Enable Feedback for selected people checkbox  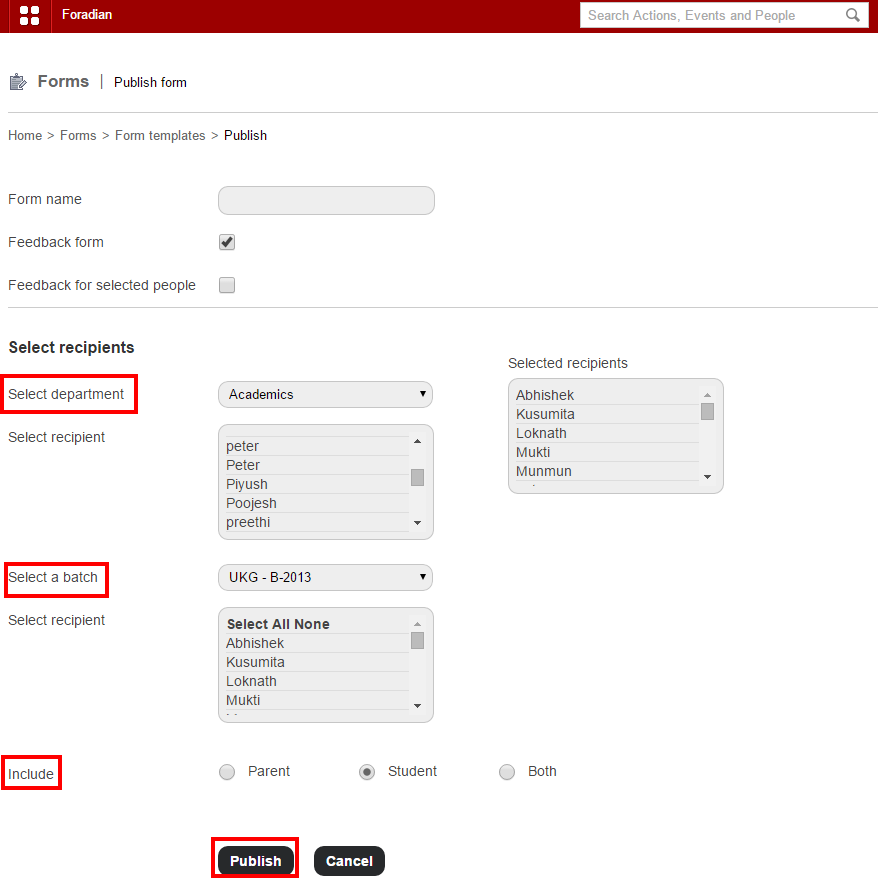pos(227,285)
